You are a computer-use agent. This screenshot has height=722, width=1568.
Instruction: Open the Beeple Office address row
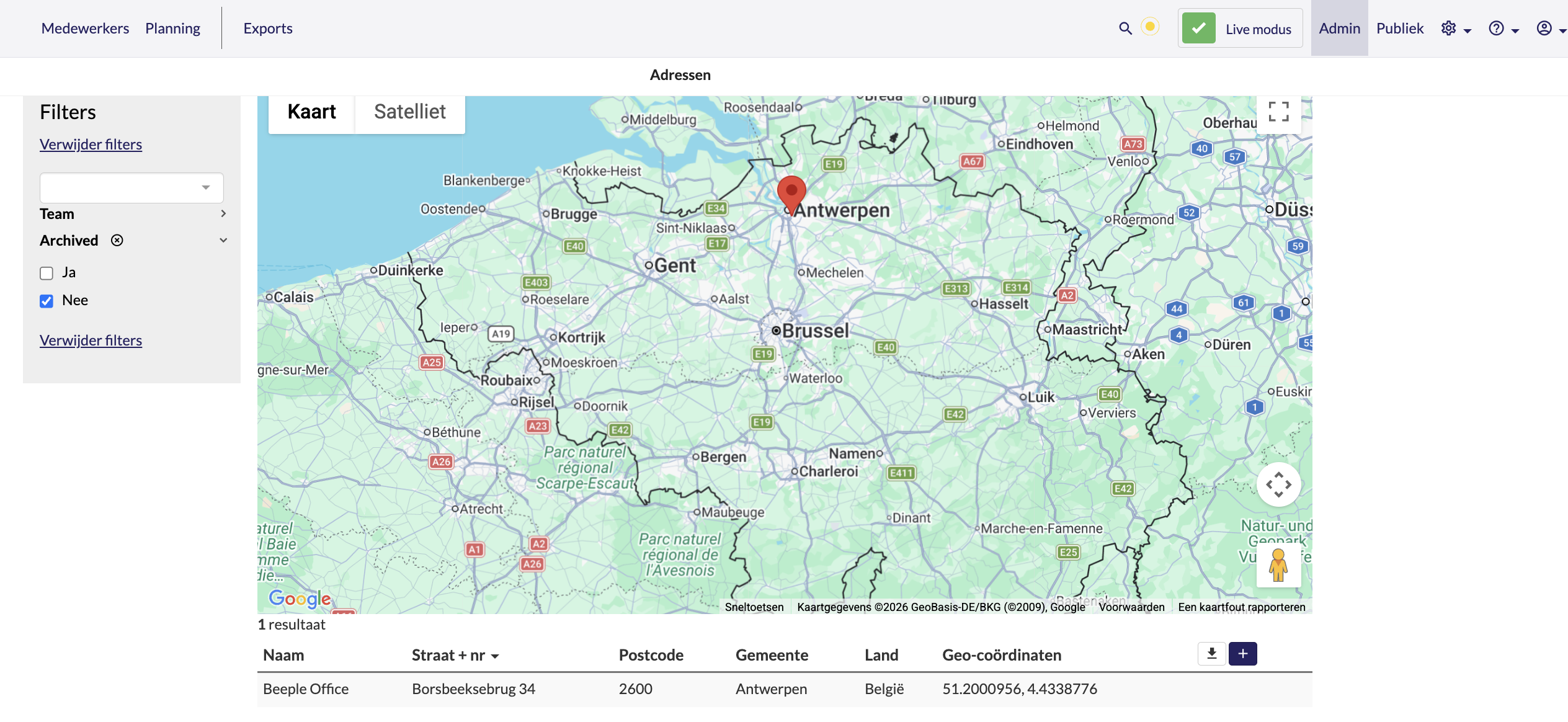tap(785, 689)
